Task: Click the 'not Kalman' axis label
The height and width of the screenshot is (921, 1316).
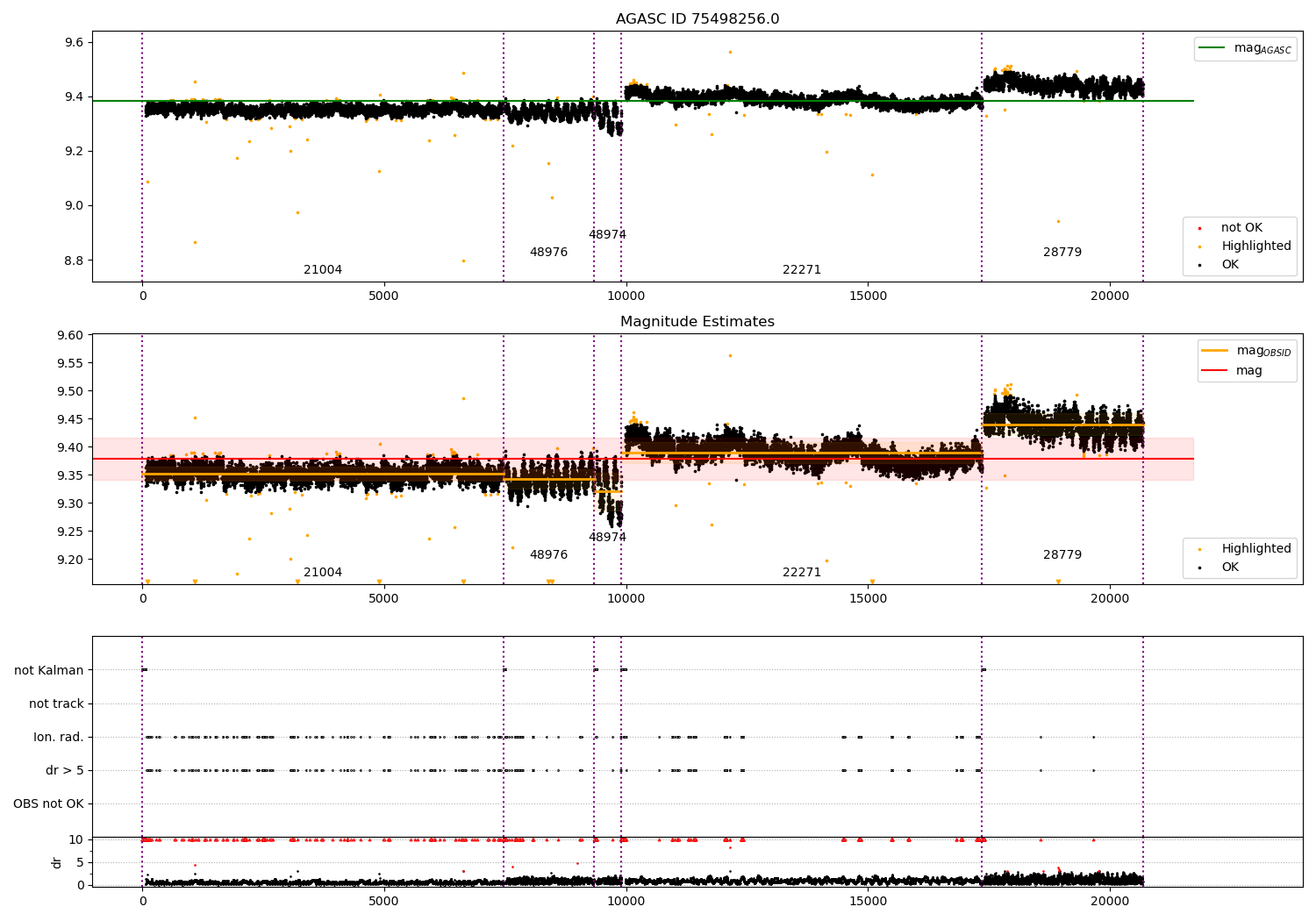Action: tap(49, 670)
